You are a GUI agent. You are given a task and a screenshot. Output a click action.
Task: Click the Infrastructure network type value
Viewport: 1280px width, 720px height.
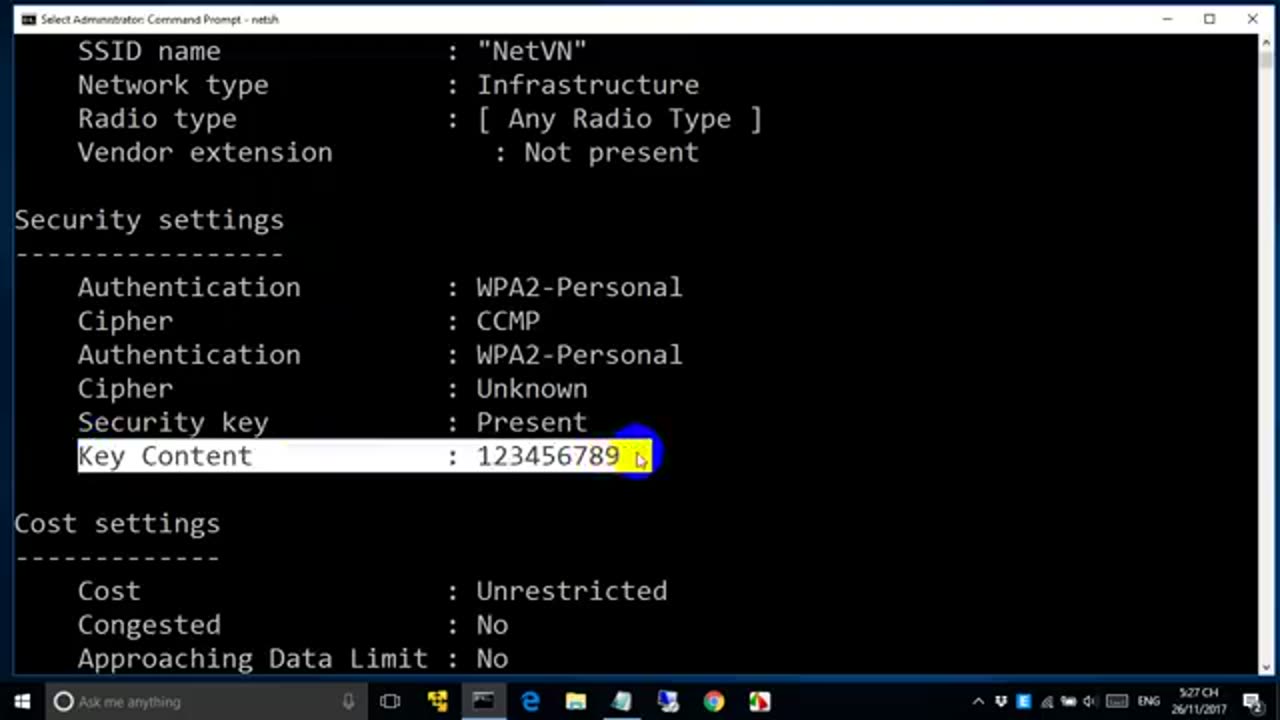588,85
